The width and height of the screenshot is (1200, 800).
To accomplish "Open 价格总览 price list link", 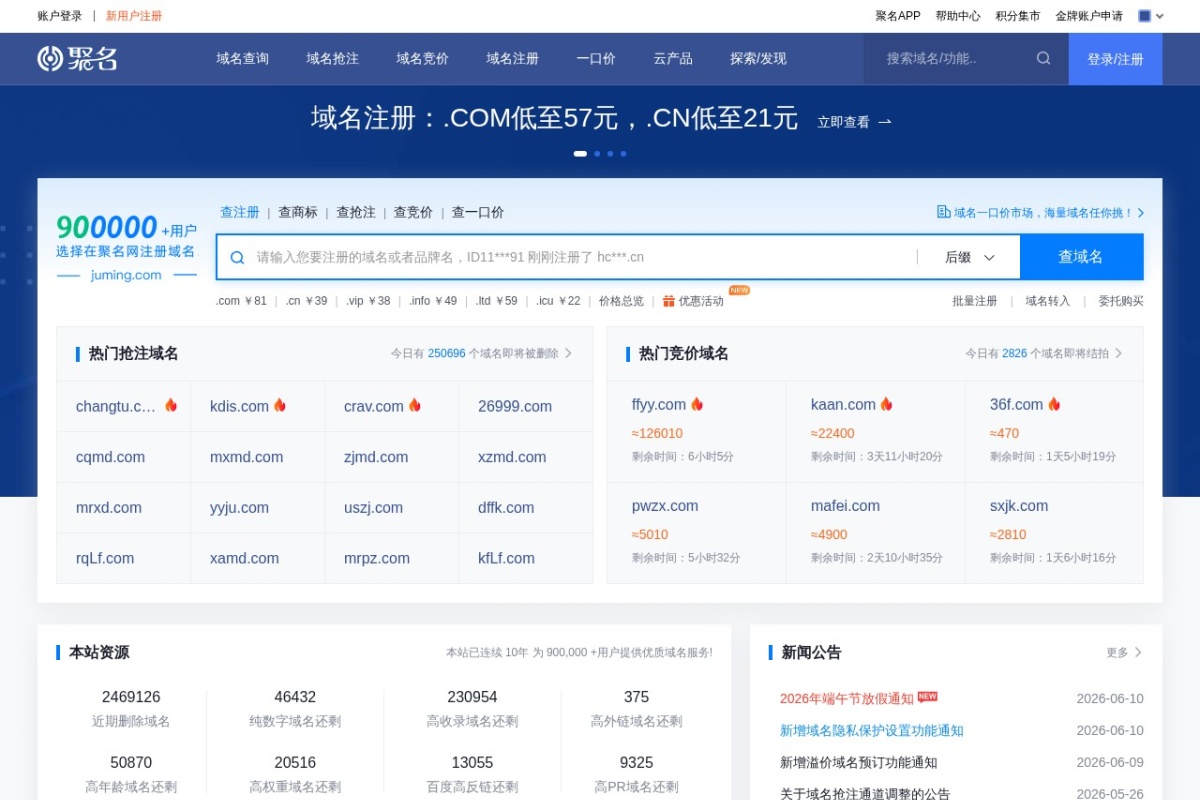I will pyautogui.click(x=621, y=301).
